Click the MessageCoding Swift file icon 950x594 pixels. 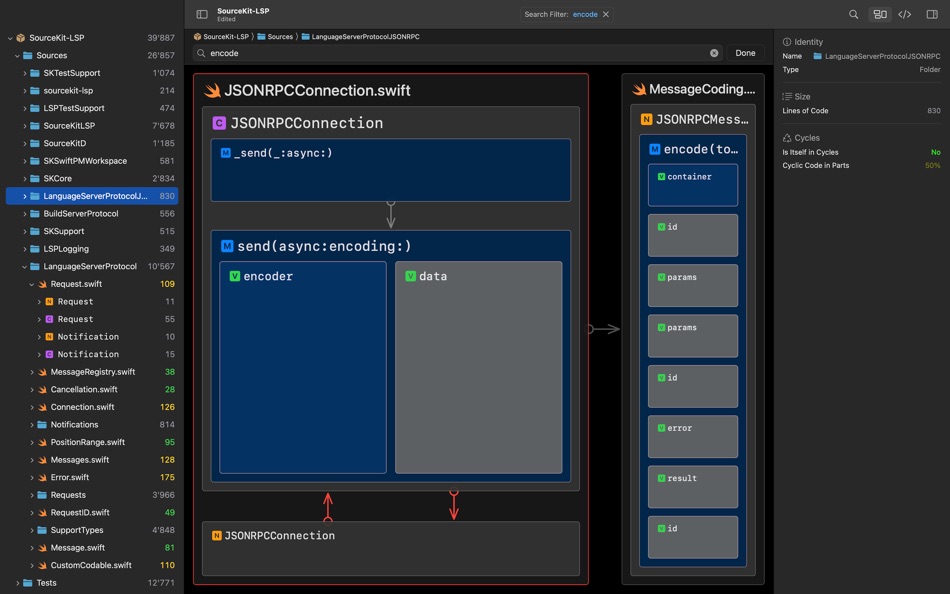coord(639,89)
